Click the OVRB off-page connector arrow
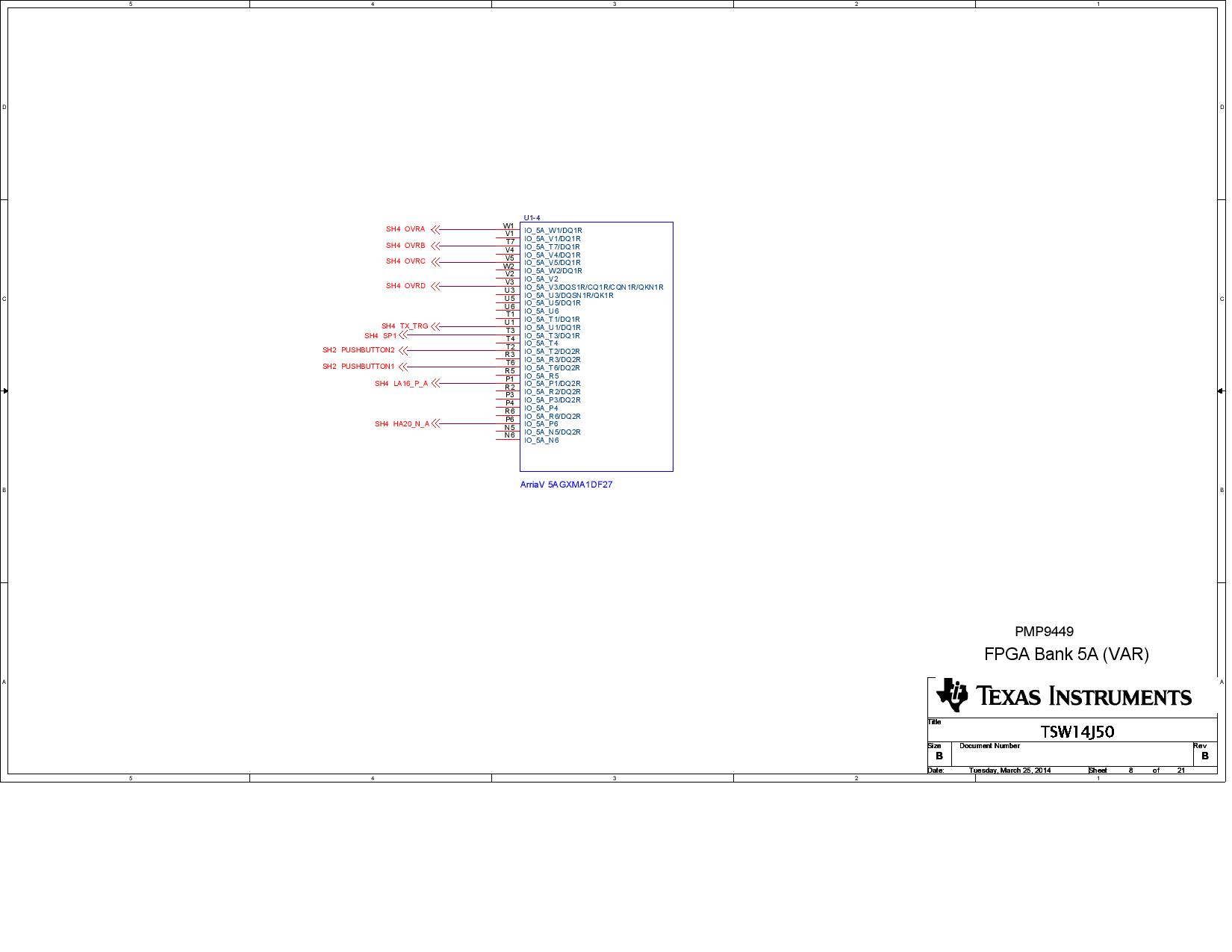The image size is (1232, 952). 435,246
